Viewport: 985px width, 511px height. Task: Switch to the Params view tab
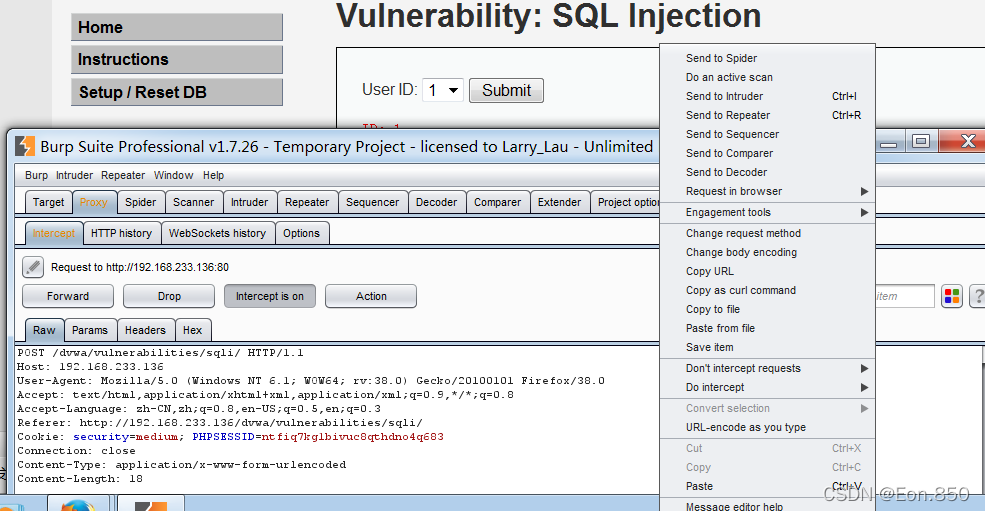coord(90,330)
